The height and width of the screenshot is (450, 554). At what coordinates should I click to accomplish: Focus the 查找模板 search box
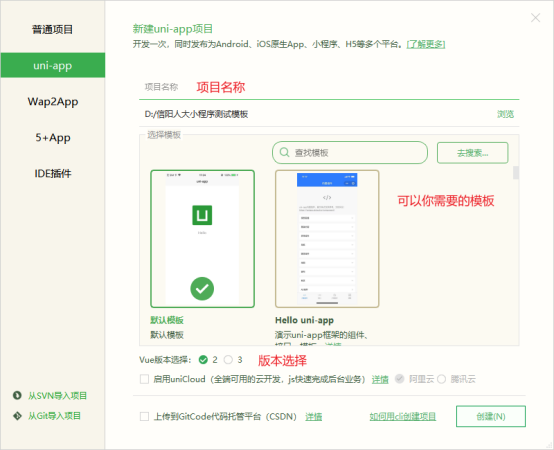pyautogui.click(x=350, y=153)
